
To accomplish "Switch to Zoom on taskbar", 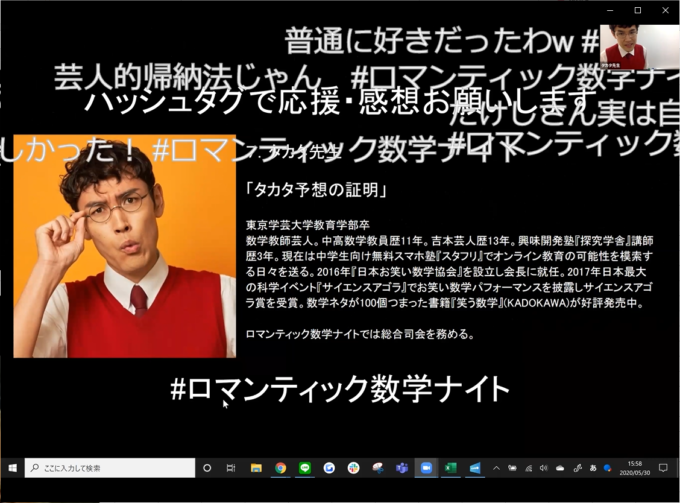I will (x=426, y=468).
